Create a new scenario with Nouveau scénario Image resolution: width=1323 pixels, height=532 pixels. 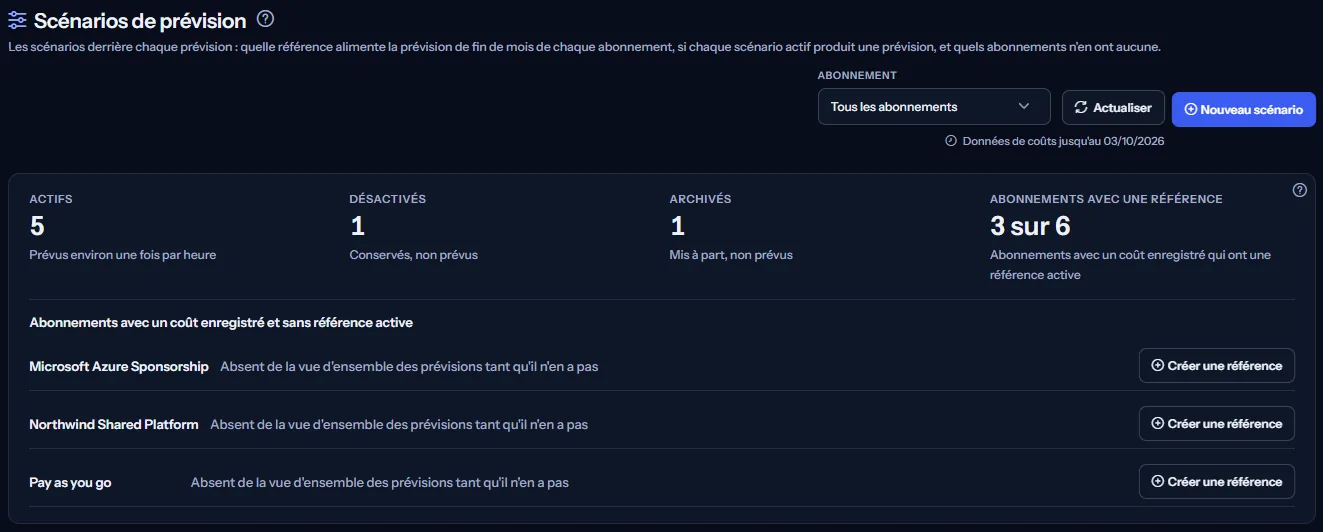tap(1243, 109)
